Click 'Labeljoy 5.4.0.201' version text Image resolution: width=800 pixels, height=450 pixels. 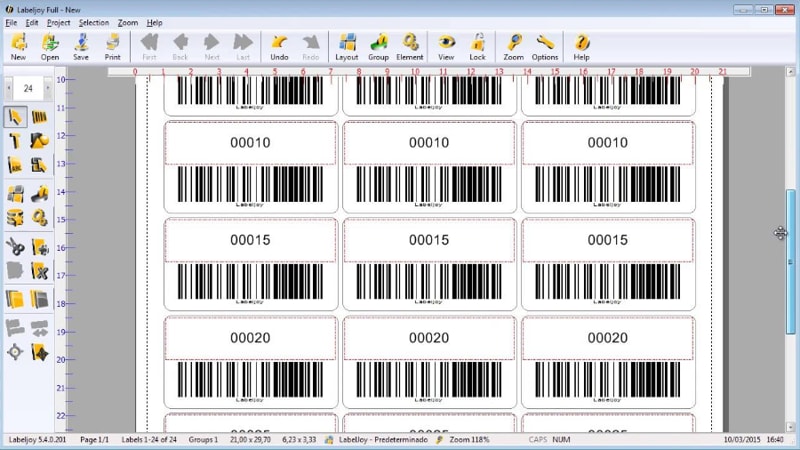click(37, 439)
